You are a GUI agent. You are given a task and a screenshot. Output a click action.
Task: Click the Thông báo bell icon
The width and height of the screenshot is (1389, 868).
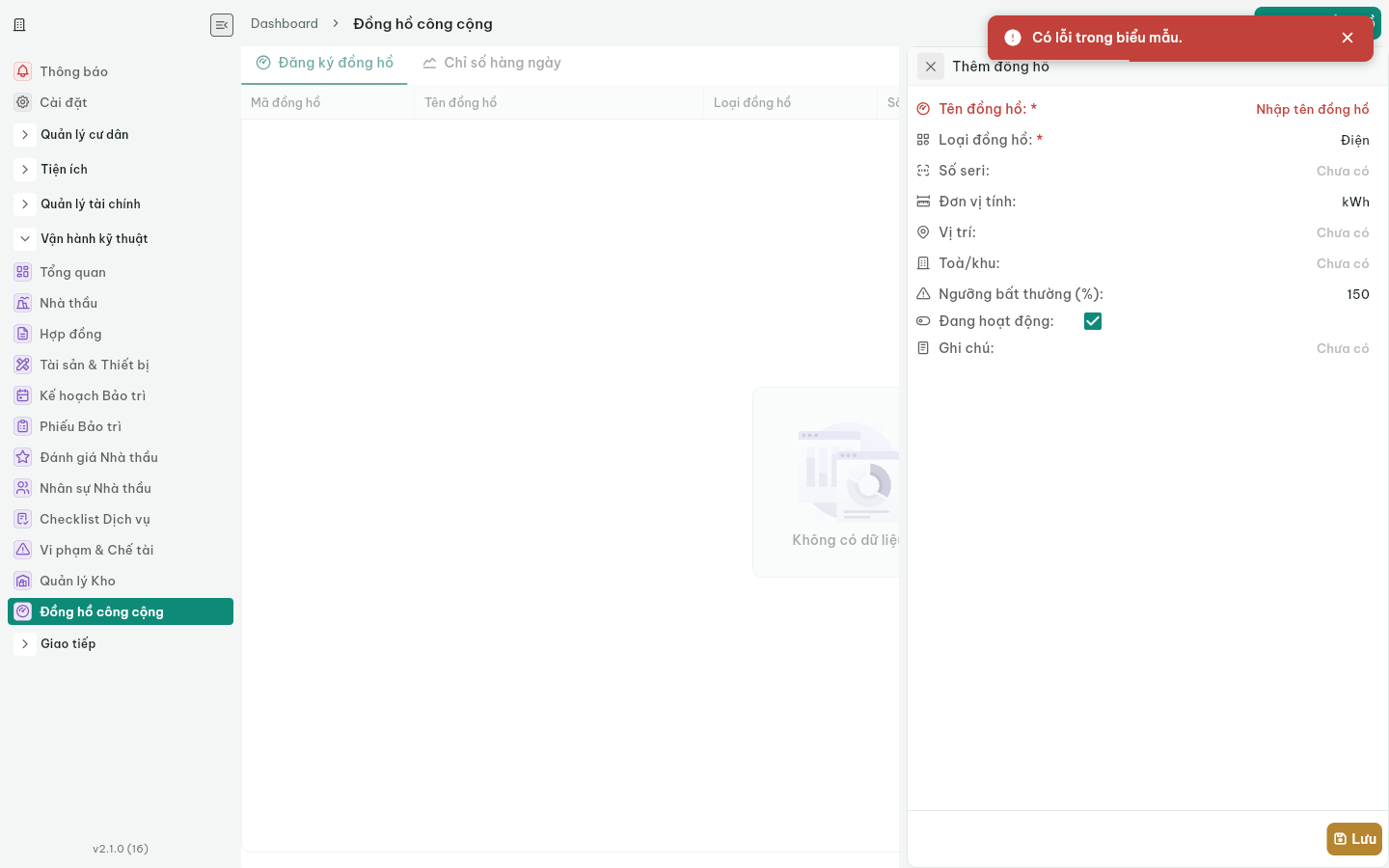23,71
